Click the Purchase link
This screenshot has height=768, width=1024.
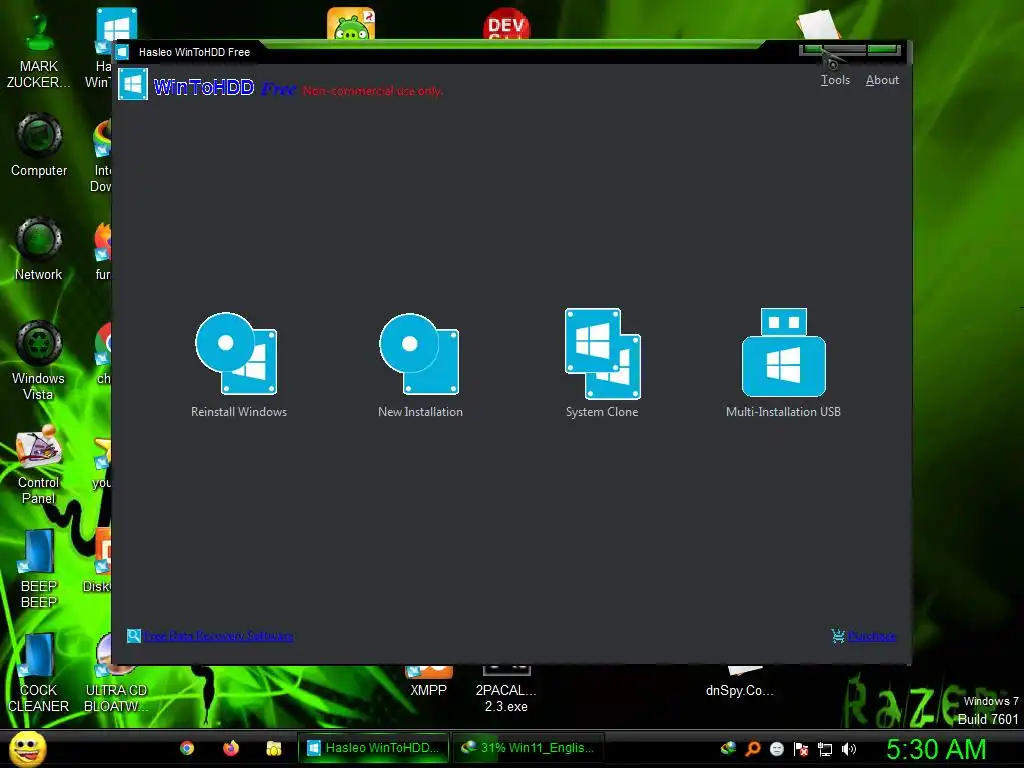(872, 636)
